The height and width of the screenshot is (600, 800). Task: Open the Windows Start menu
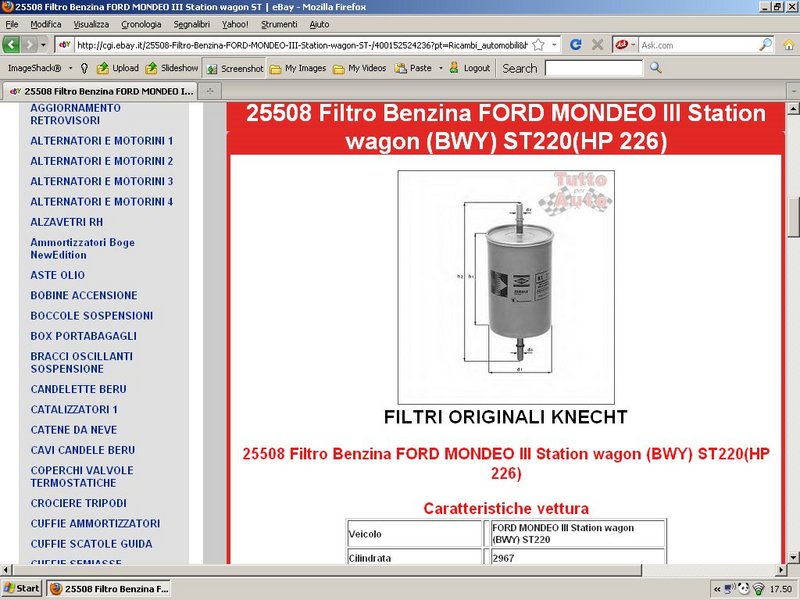(x=21, y=588)
